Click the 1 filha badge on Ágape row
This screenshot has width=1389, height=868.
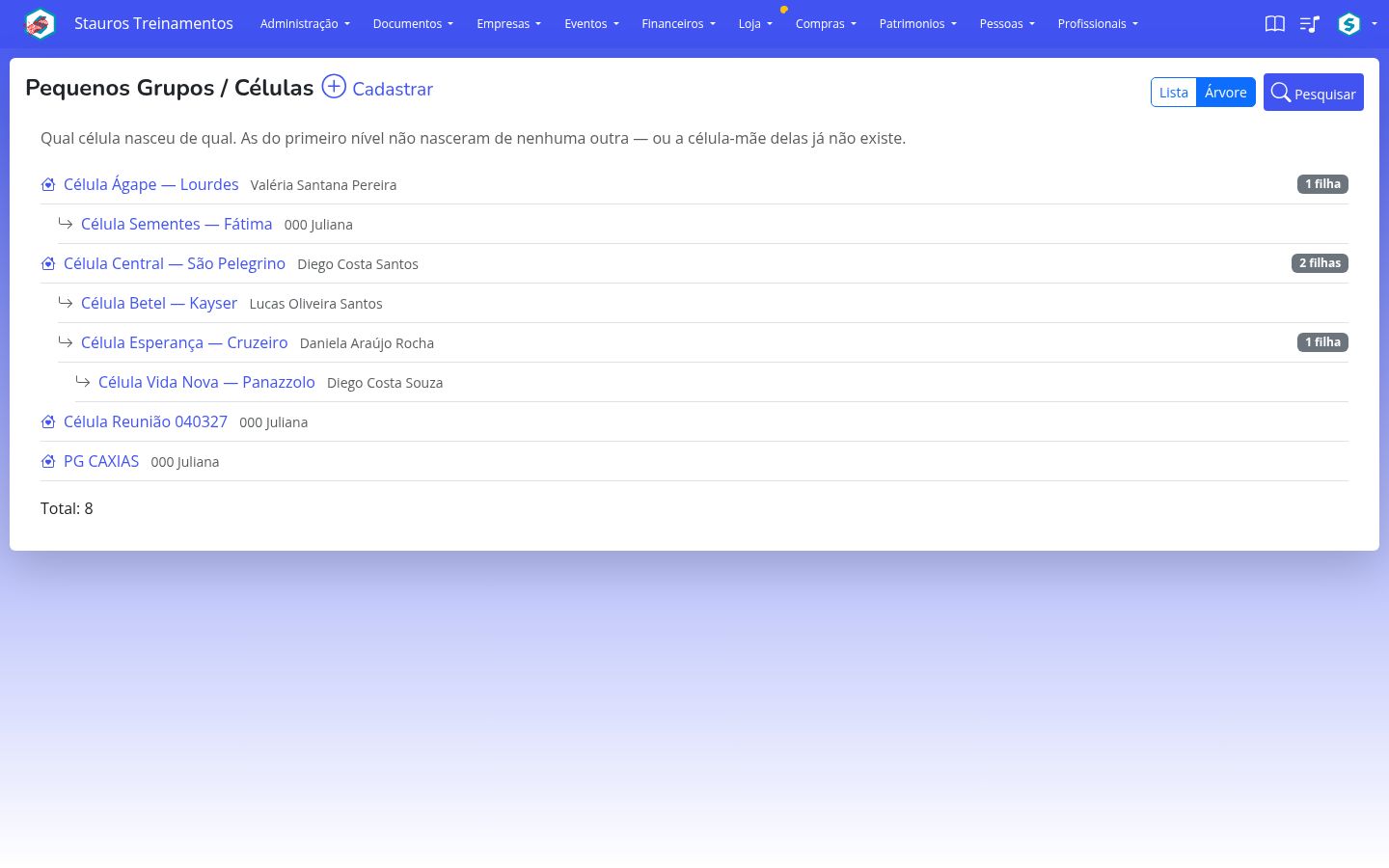click(1322, 184)
